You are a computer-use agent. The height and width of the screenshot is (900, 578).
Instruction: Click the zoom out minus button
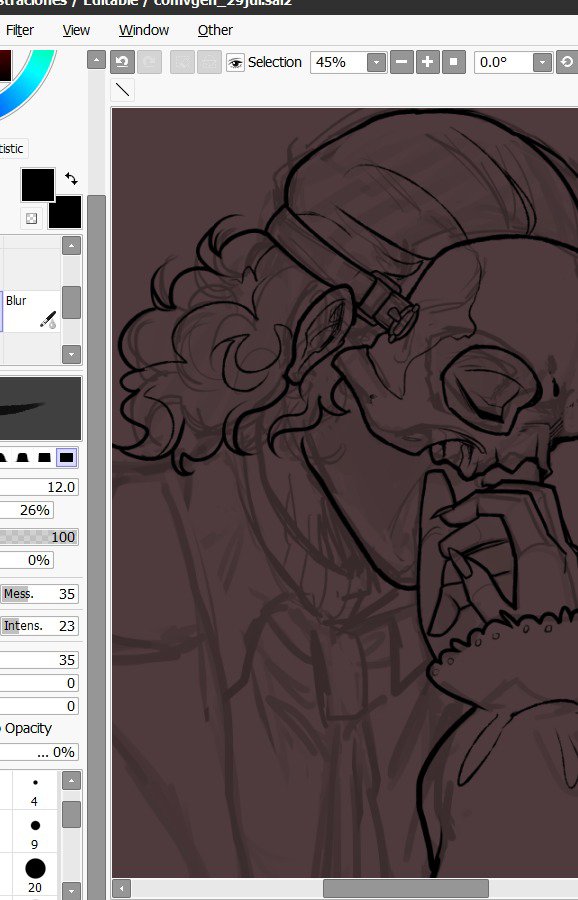(x=402, y=62)
